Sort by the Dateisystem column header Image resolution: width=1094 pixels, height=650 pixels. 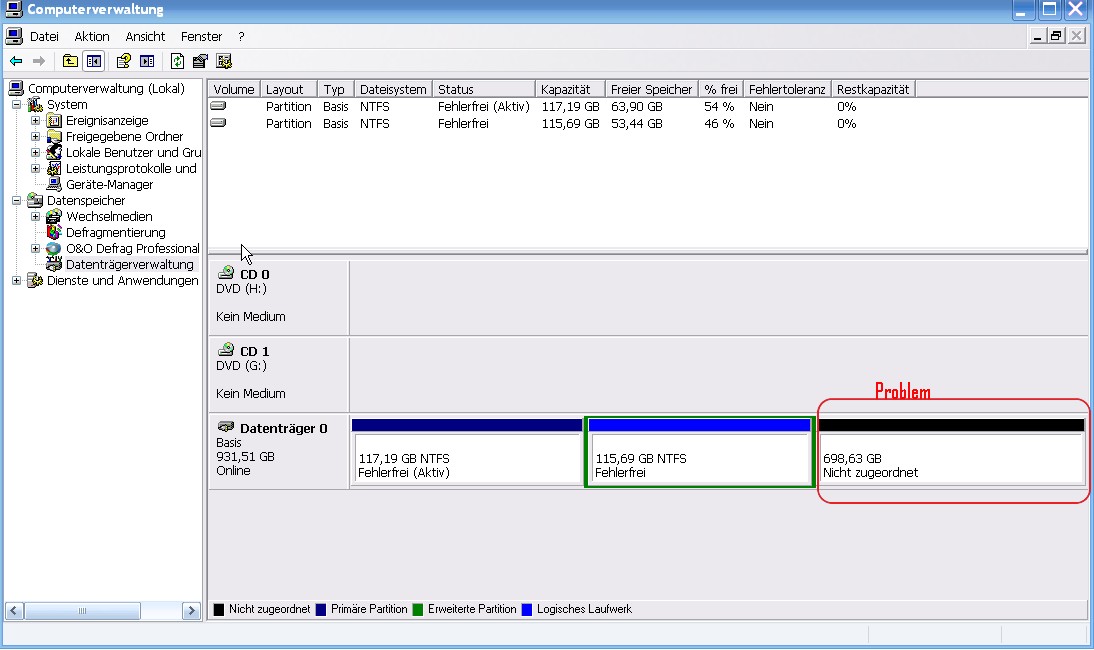tap(393, 89)
